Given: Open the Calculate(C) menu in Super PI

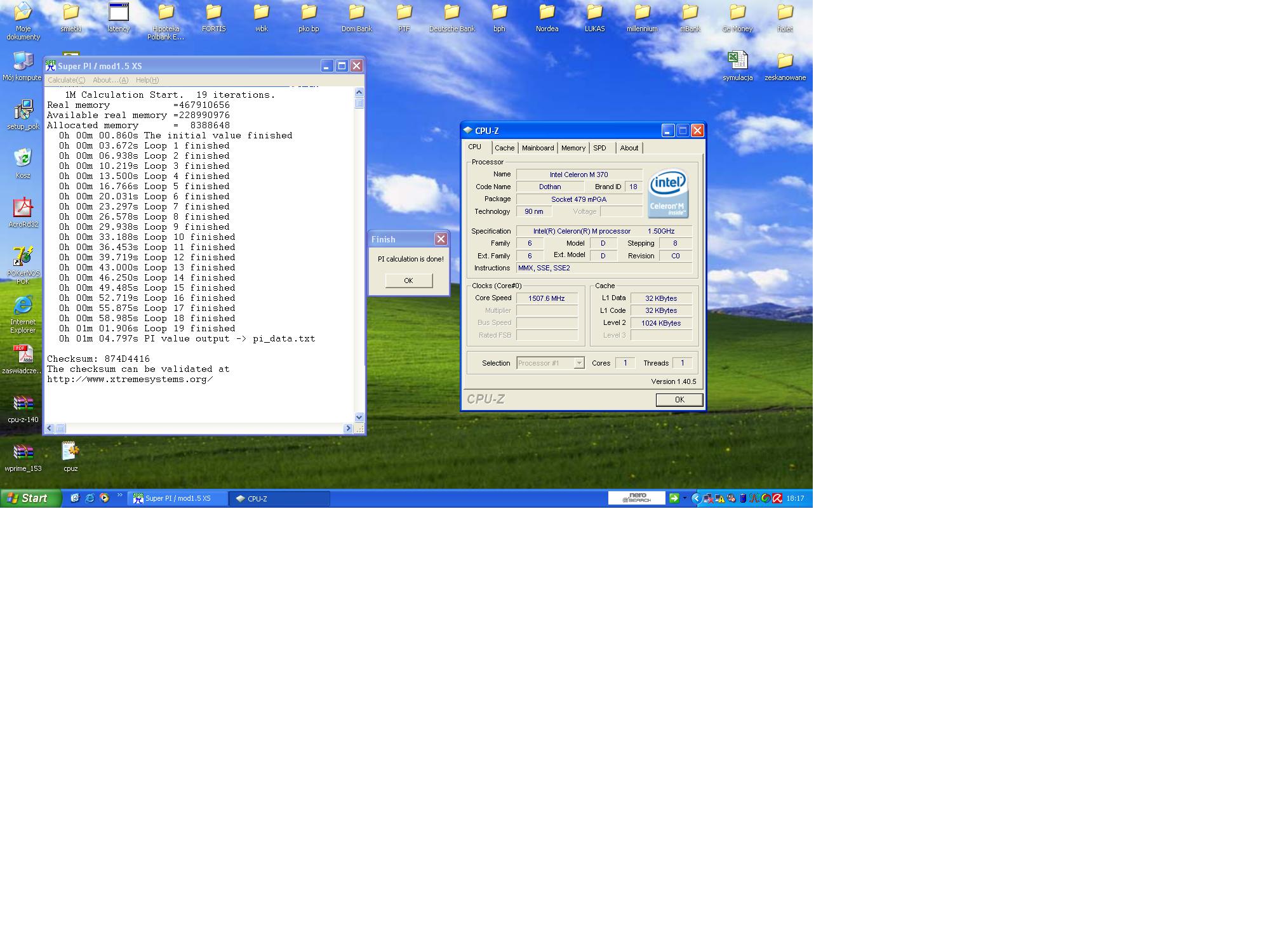Looking at the screenshot, I should tap(66, 80).
